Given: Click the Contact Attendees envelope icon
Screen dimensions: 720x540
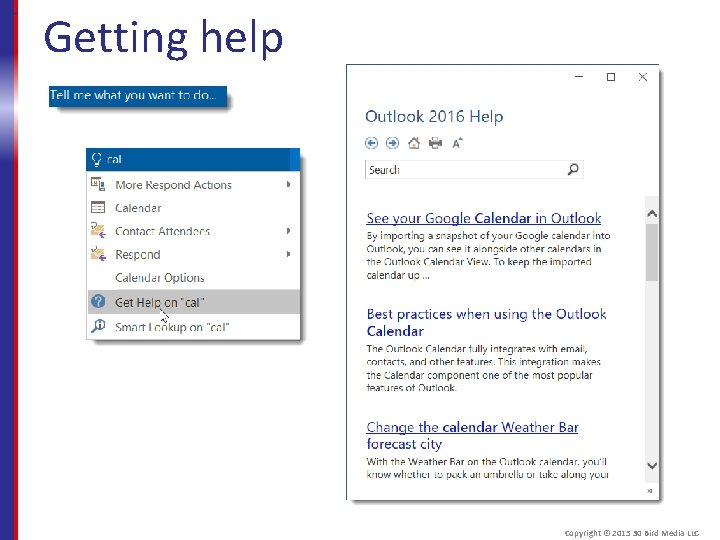Looking at the screenshot, I should coord(98,230).
